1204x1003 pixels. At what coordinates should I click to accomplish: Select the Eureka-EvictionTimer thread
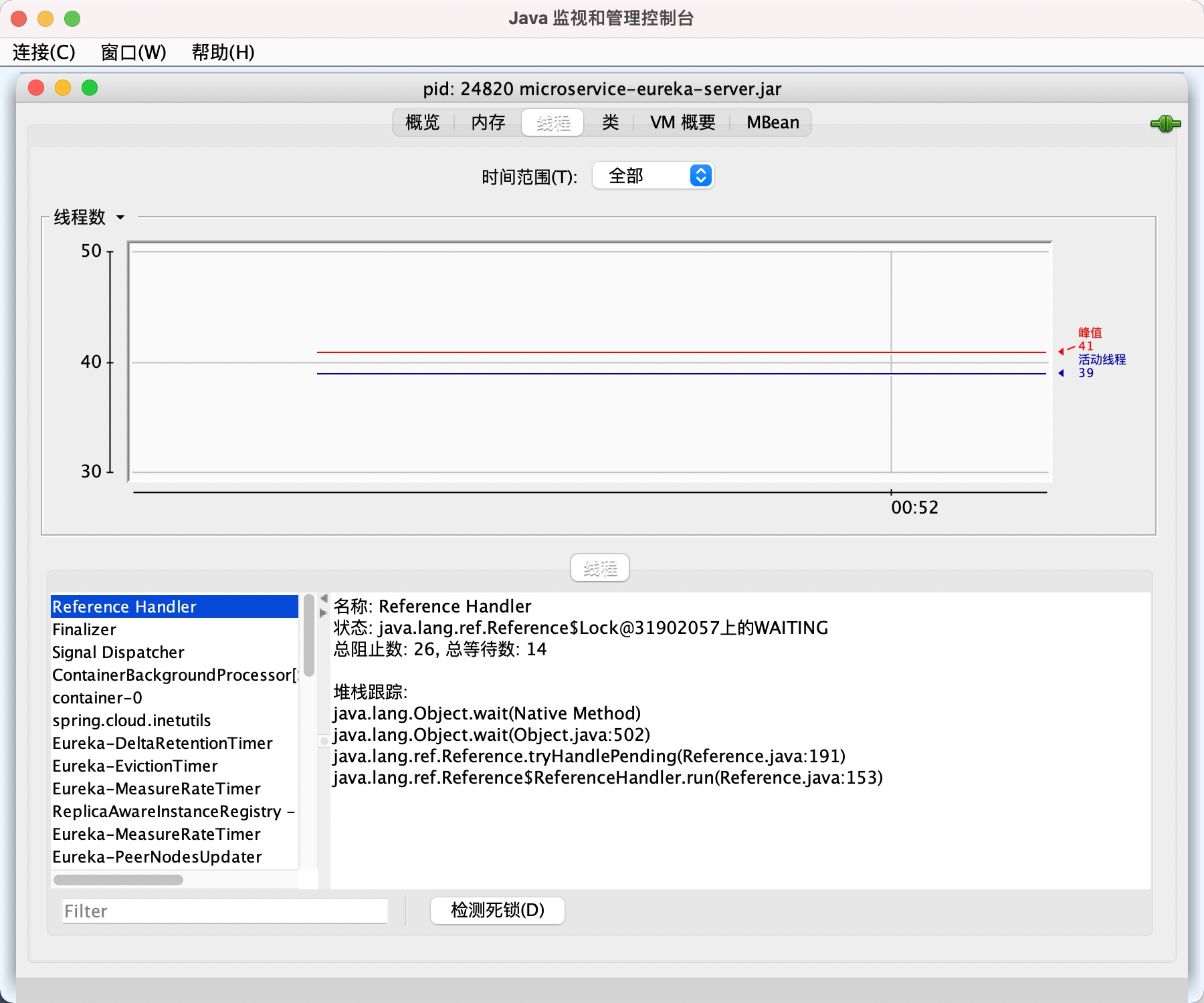pyautogui.click(x=175, y=766)
